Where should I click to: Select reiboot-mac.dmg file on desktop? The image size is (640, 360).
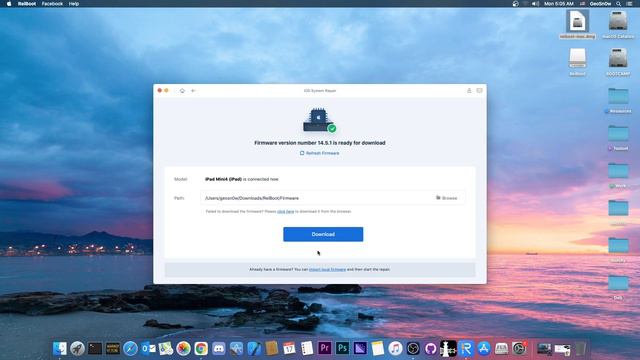(x=577, y=24)
